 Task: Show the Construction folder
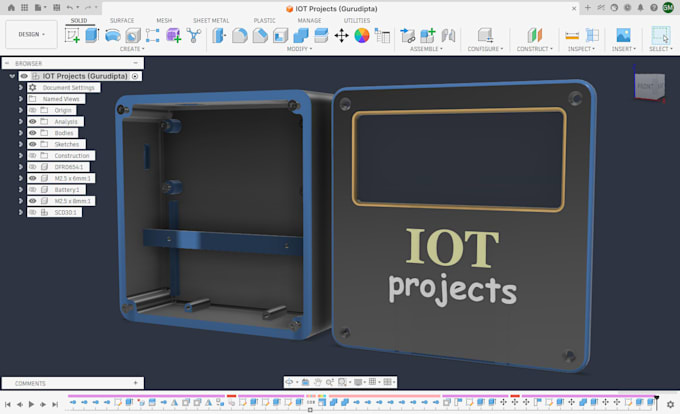(33, 155)
